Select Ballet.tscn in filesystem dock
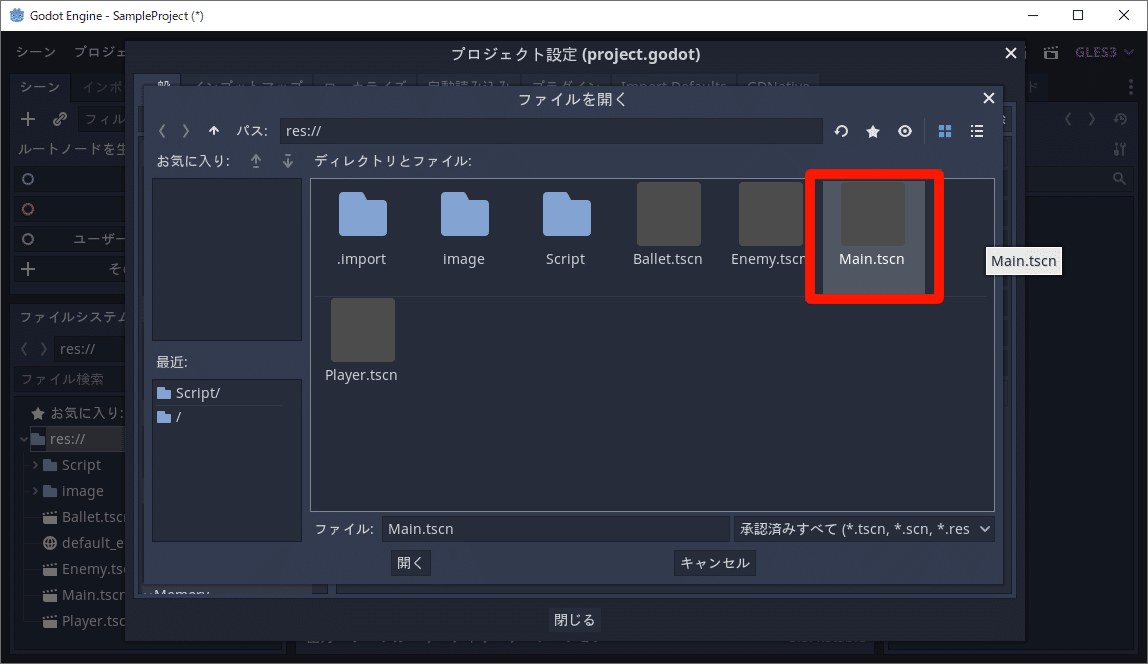1148x664 pixels. [83, 517]
